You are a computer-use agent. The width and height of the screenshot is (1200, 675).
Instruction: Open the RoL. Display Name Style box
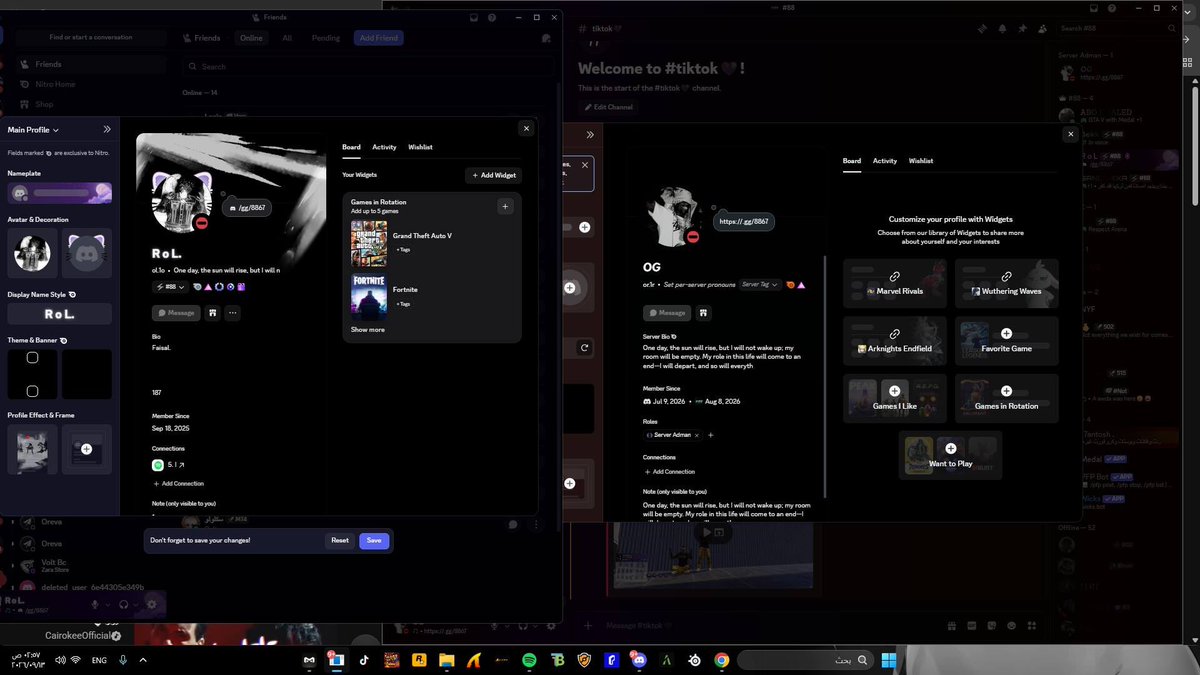59,314
